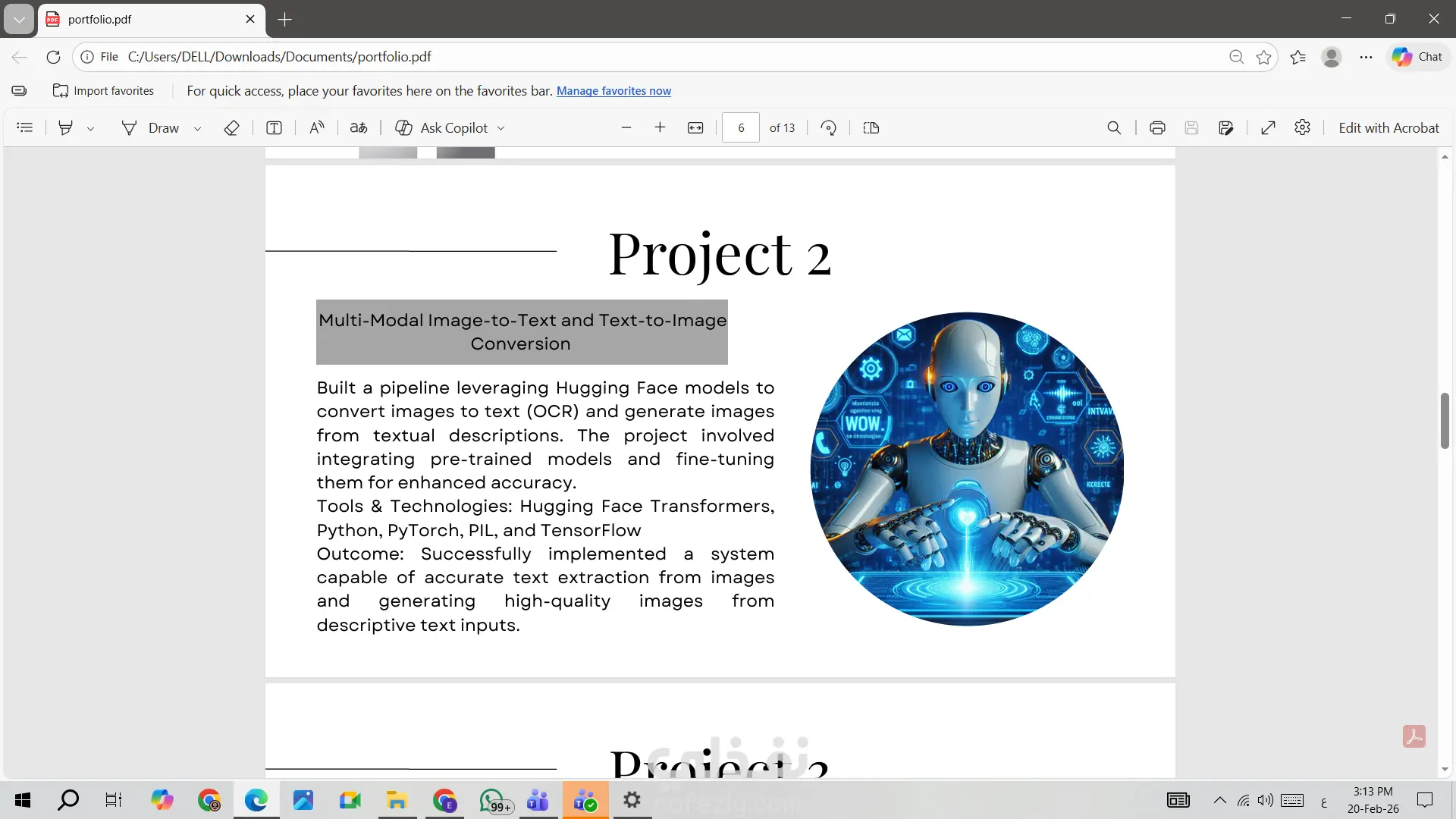This screenshot has width=1456, height=819.
Task: Rotate the PDF page
Action: pos(829,127)
